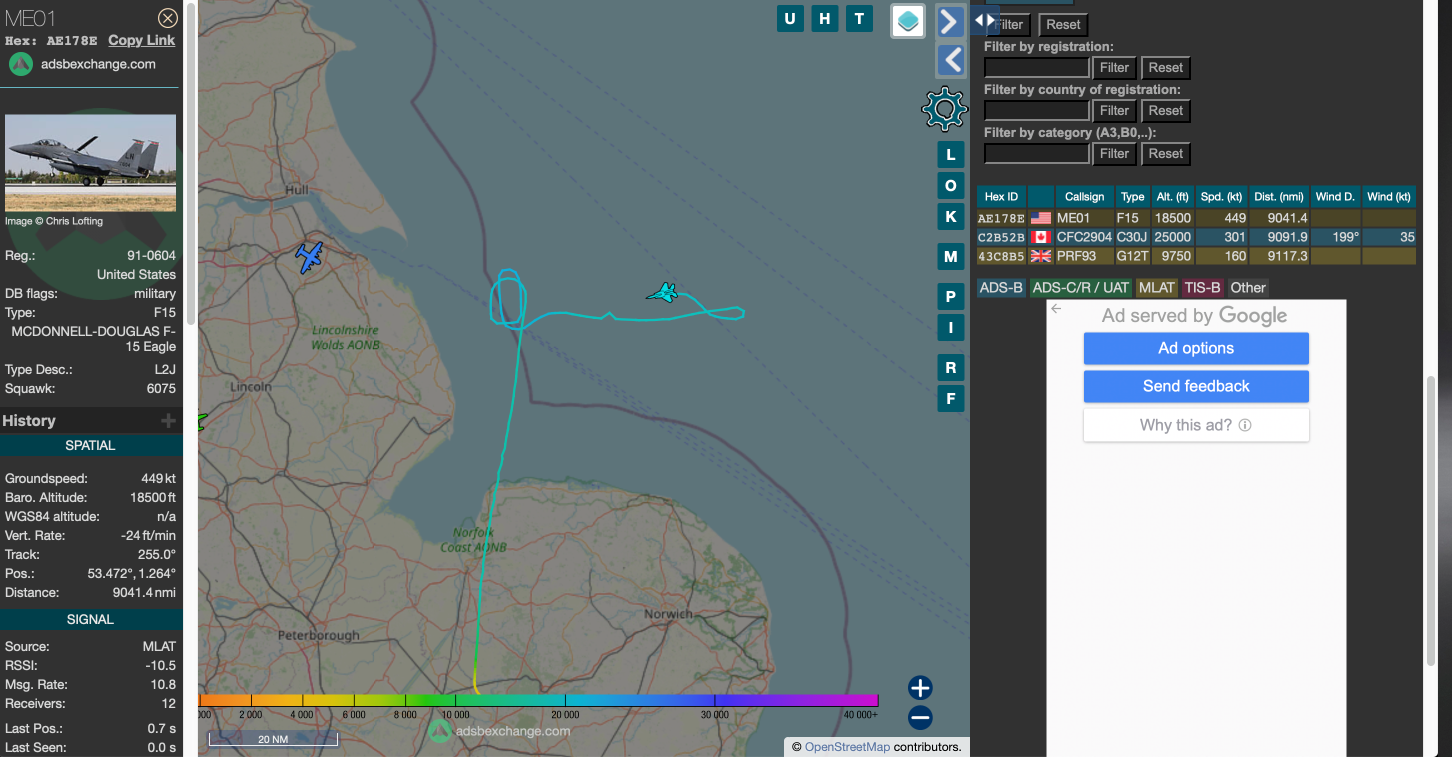Click the Reset button for registration filter
Screen dimensions: 1452x757
1166,68
